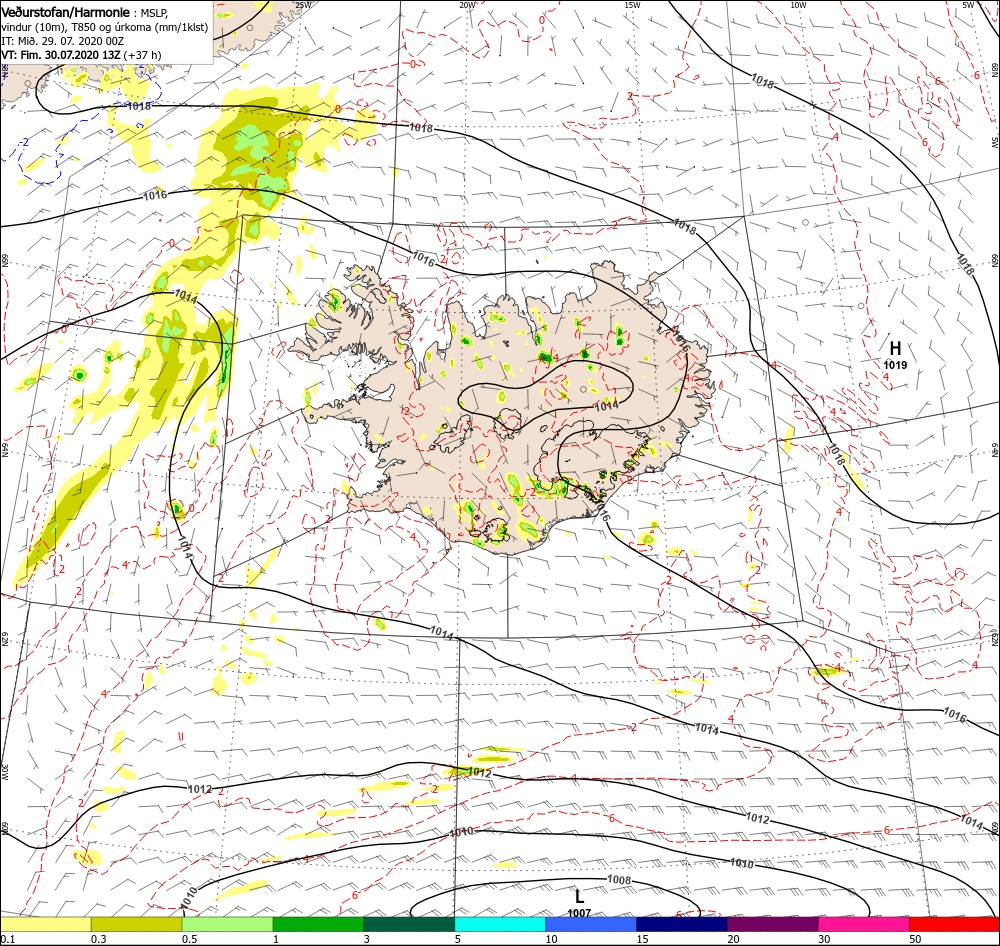
Task: Click the 0.3 legend value
Action: [98, 939]
